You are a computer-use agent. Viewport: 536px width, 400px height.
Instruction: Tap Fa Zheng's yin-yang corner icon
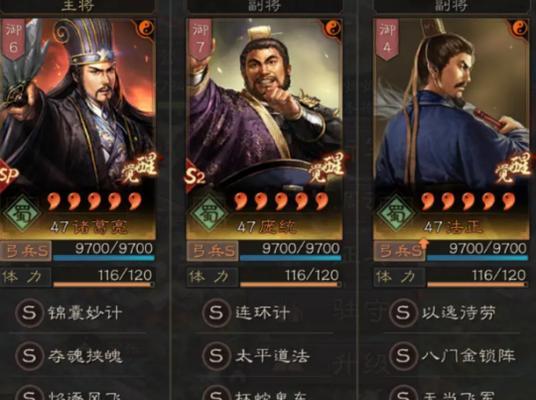pyautogui.click(x=519, y=29)
